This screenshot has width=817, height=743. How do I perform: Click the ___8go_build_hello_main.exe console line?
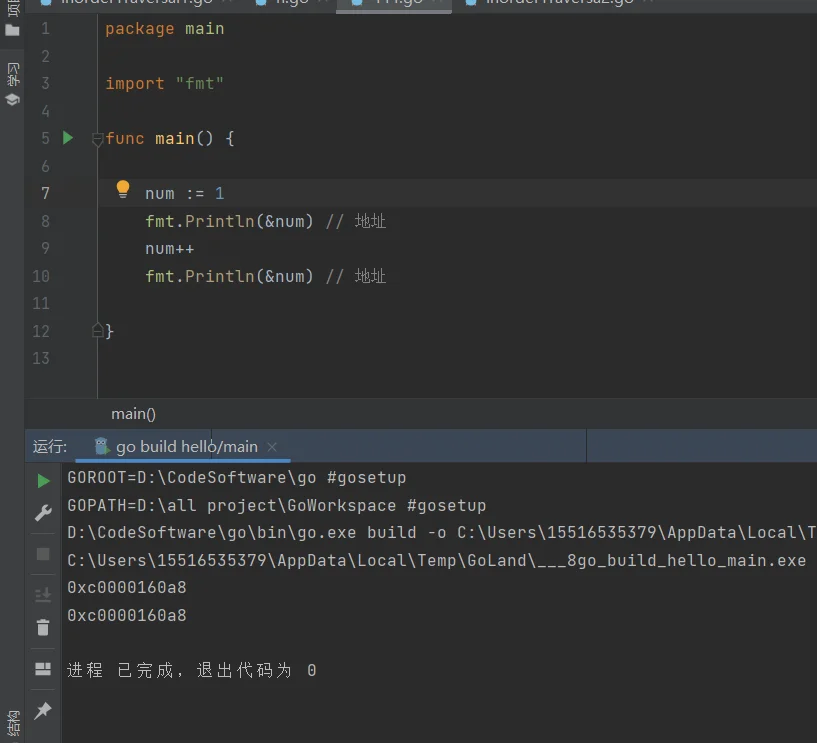coord(437,561)
